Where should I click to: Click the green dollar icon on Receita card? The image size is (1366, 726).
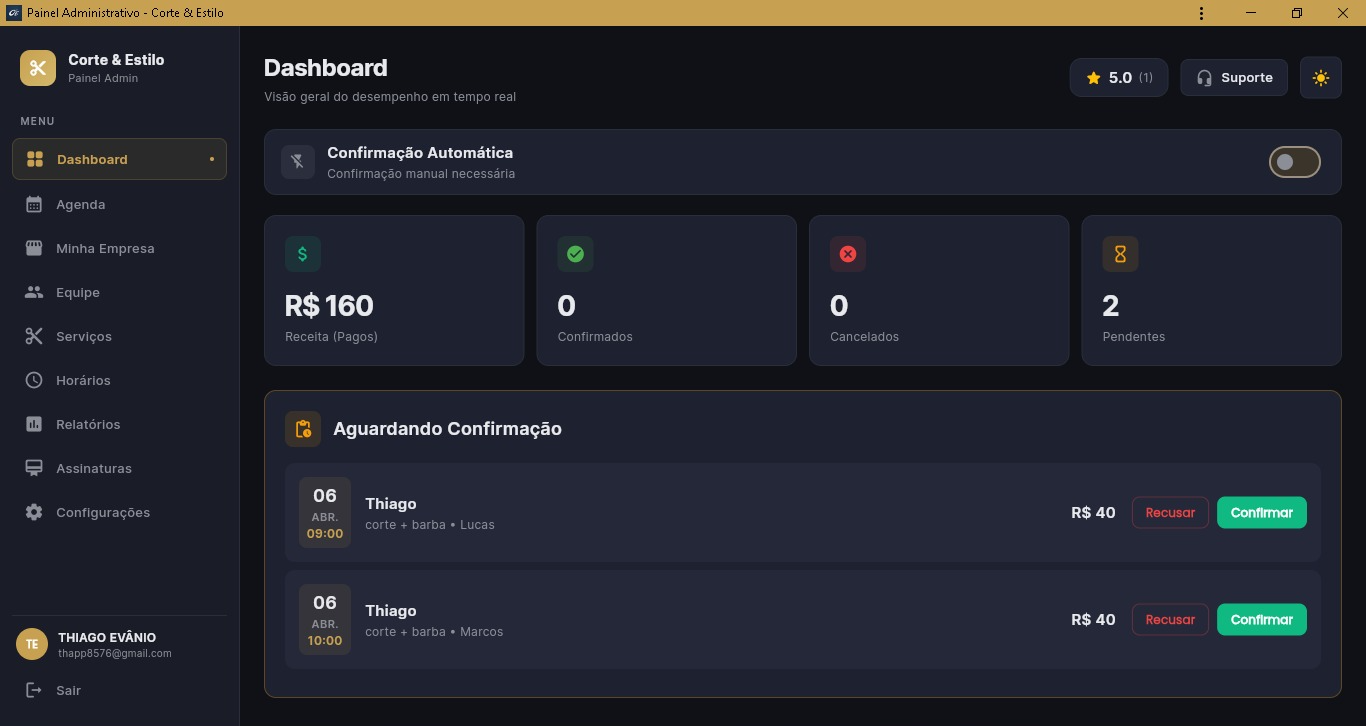303,253
